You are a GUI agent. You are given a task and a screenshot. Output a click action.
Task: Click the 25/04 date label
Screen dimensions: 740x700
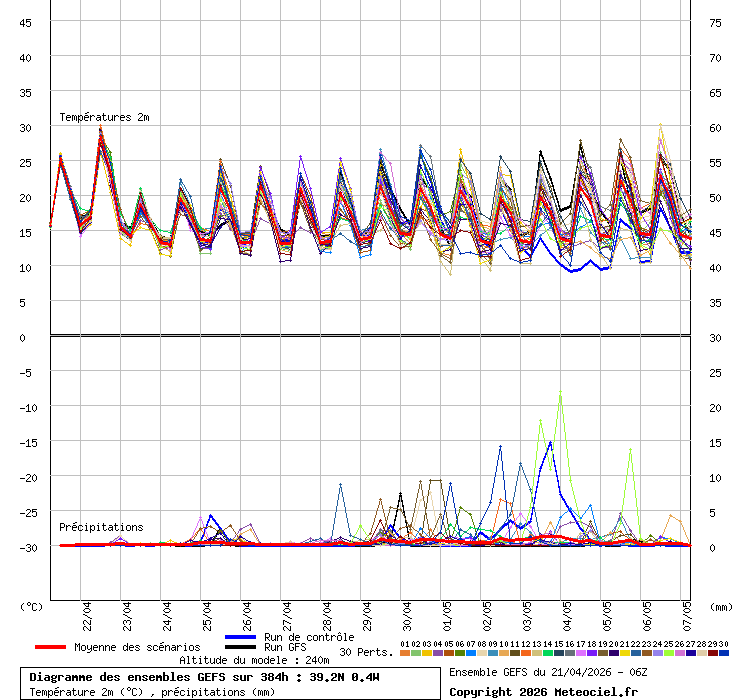point(207,612)
